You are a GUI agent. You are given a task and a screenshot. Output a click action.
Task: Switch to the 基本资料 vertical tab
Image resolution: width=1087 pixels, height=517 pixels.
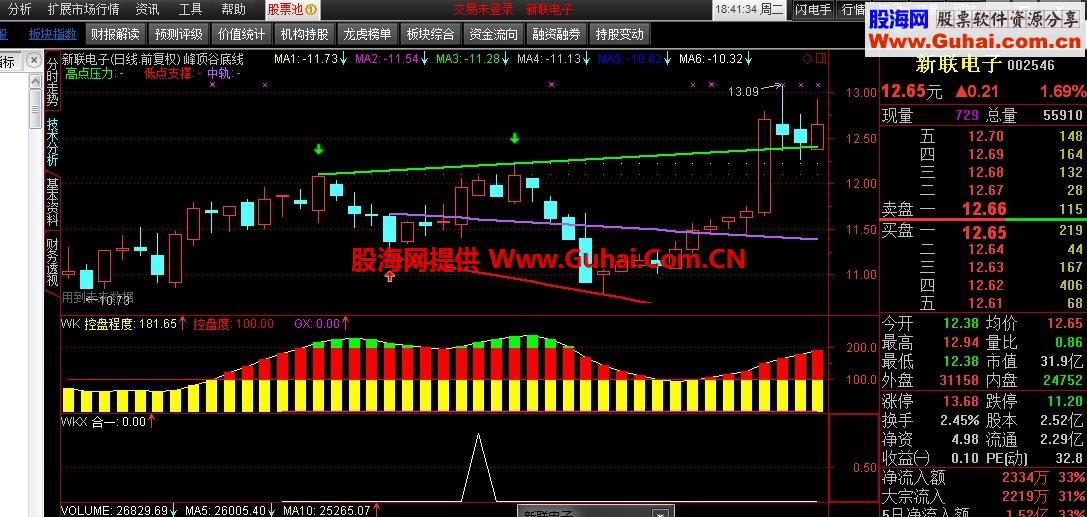click(x=53, y=202)
